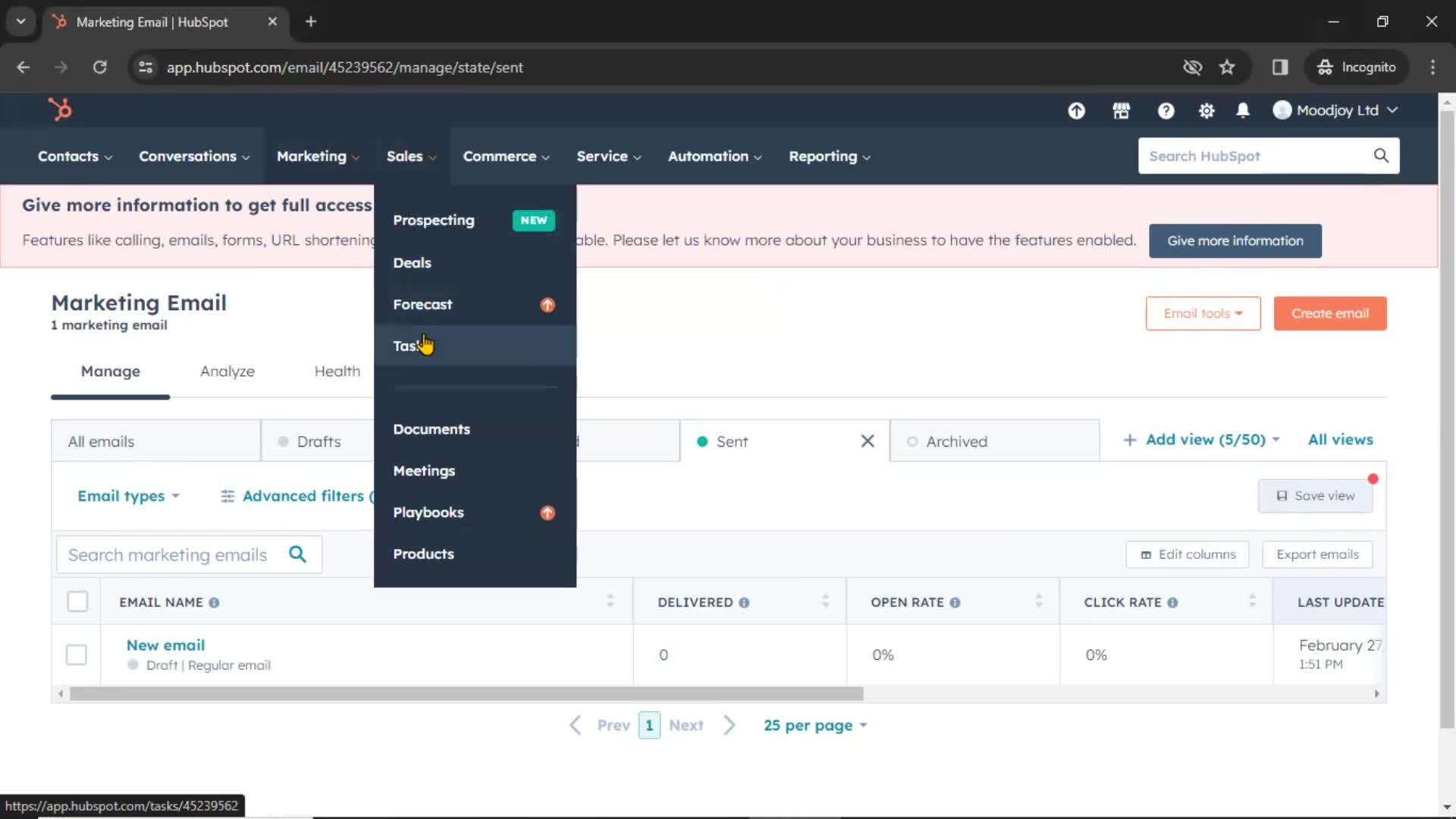The width and height of the screenshot is (1456, 819).
Task: Change 25 per page dropdown
Action: click(x=815, y=726)
